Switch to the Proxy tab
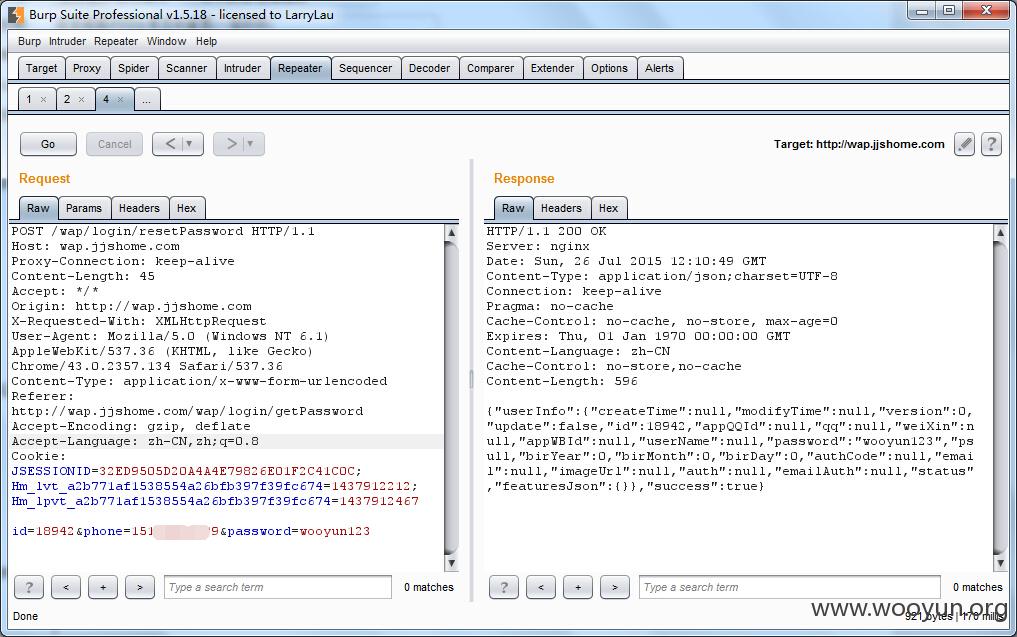Viewport: 1017px width, 637px height. coord(87,68)
